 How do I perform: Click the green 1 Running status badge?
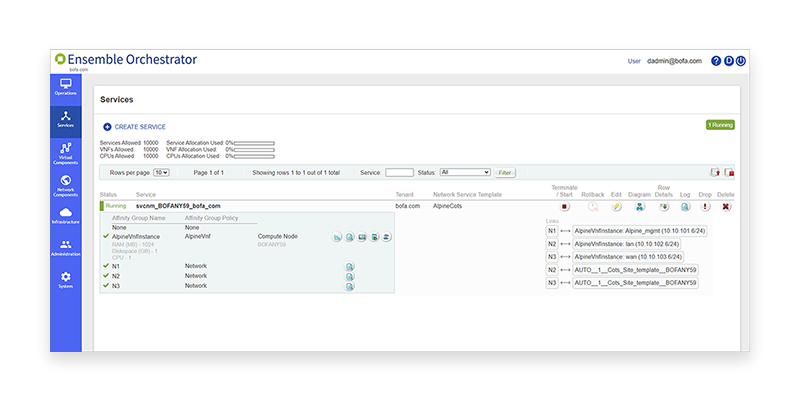(x=720, y=125)
